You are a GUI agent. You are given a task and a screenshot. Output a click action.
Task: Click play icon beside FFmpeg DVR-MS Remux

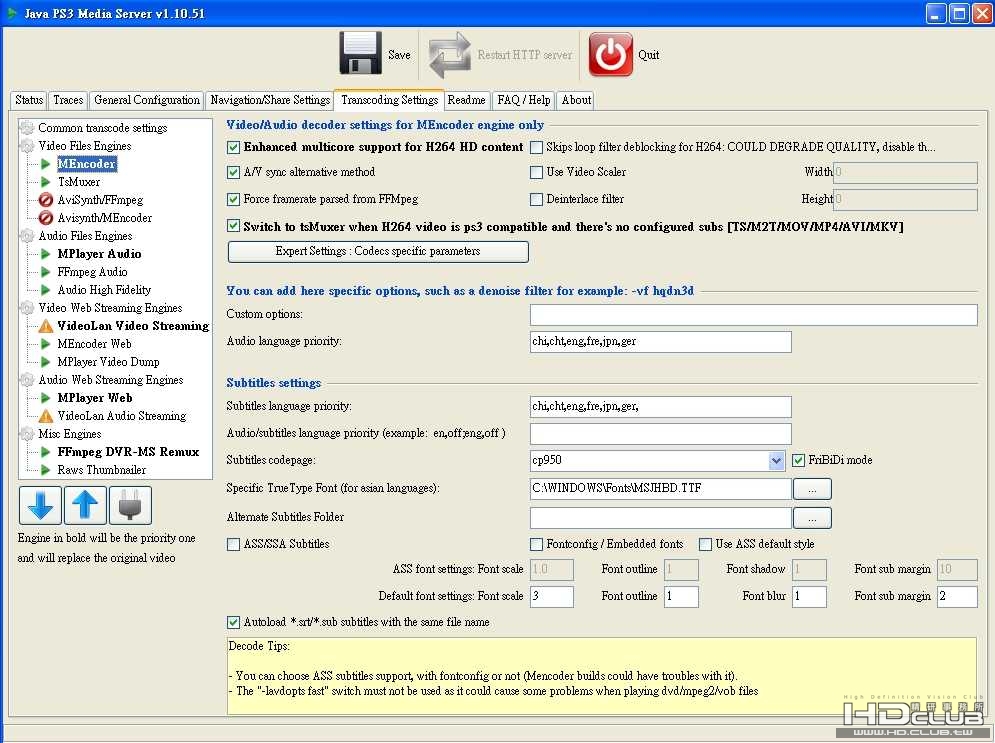click(x=46, y=452)
